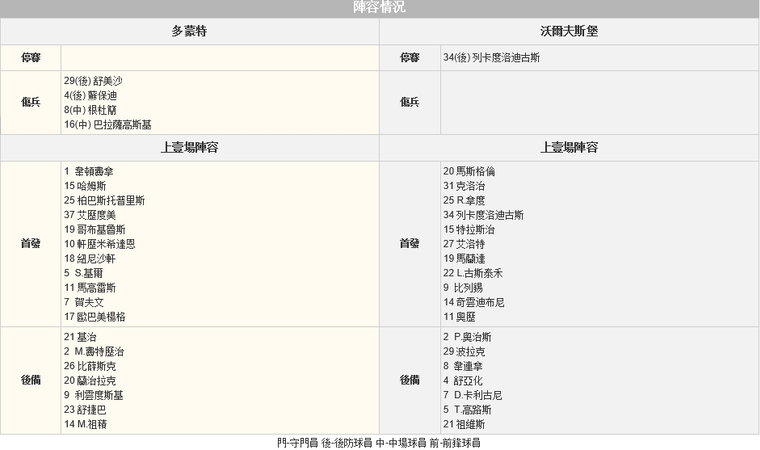760x450 pixels.
Task: Select starter '34 列卡度洛迪古斯' in the 首發 list
Action: click(x=483, y=215)
